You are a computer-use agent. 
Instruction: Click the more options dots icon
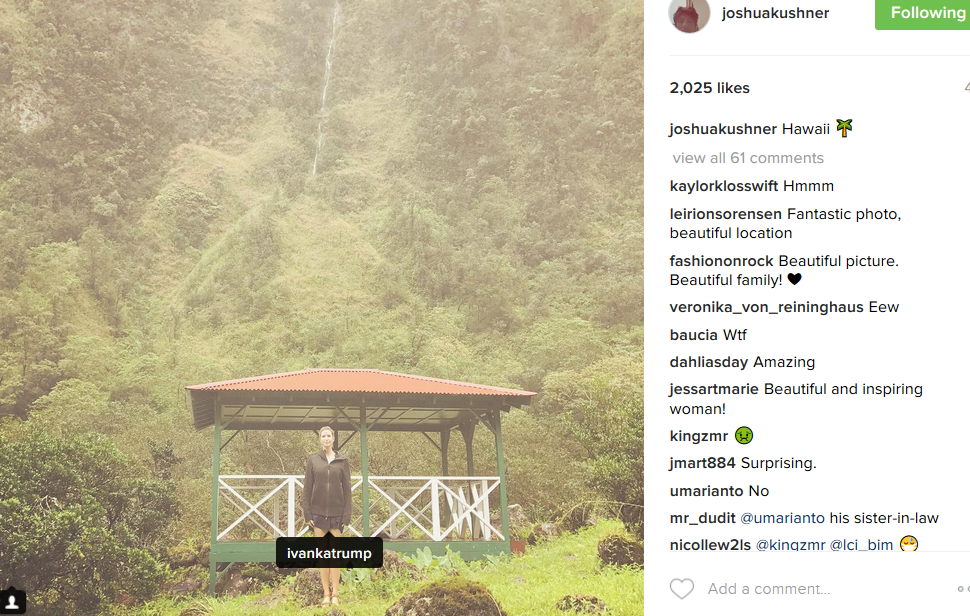pyautogui.click(x=963, y=589)
